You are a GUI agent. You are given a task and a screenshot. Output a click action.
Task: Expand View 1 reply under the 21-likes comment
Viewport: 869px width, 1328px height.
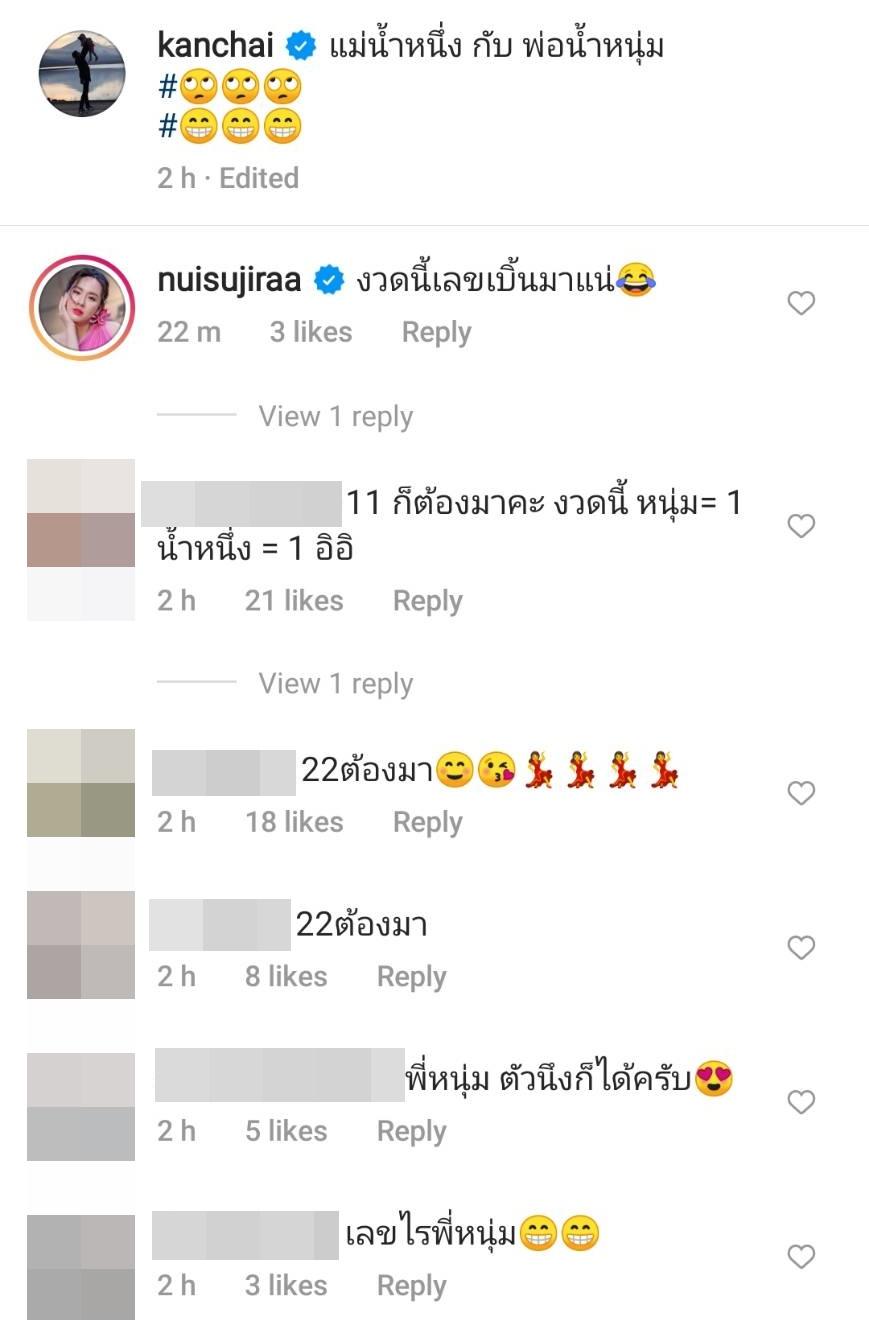pyautogui.click(x=335, y=683)
